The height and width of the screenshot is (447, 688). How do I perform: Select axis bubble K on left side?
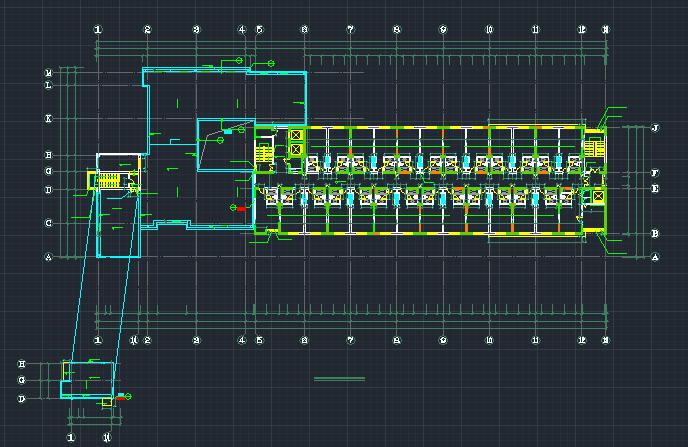(48, 118)
